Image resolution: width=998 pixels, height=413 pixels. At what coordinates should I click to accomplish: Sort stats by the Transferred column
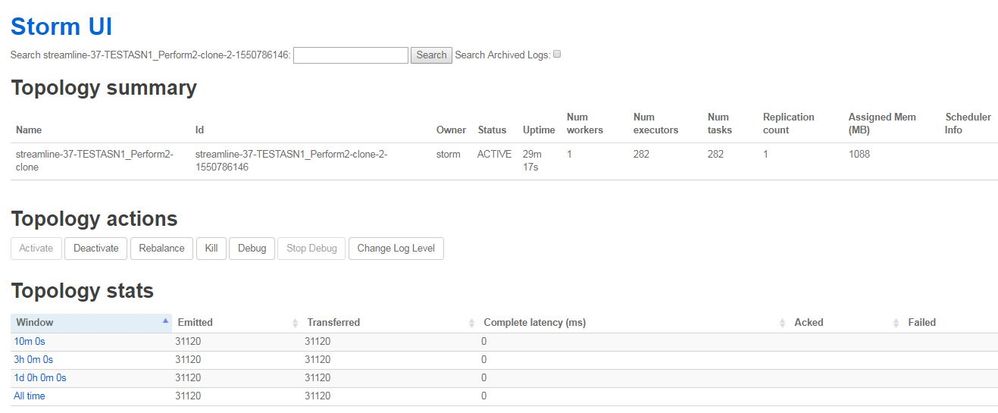tap(388, 322)
